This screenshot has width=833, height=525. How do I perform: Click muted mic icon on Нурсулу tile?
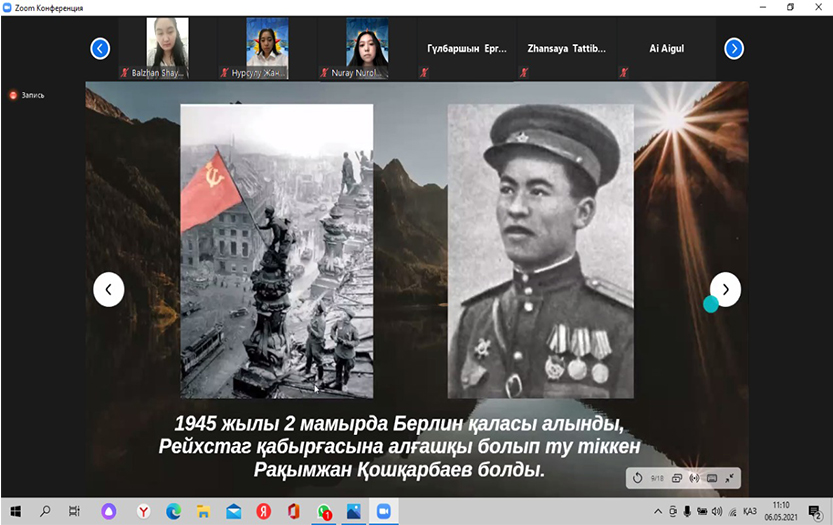tap(225, 72)
